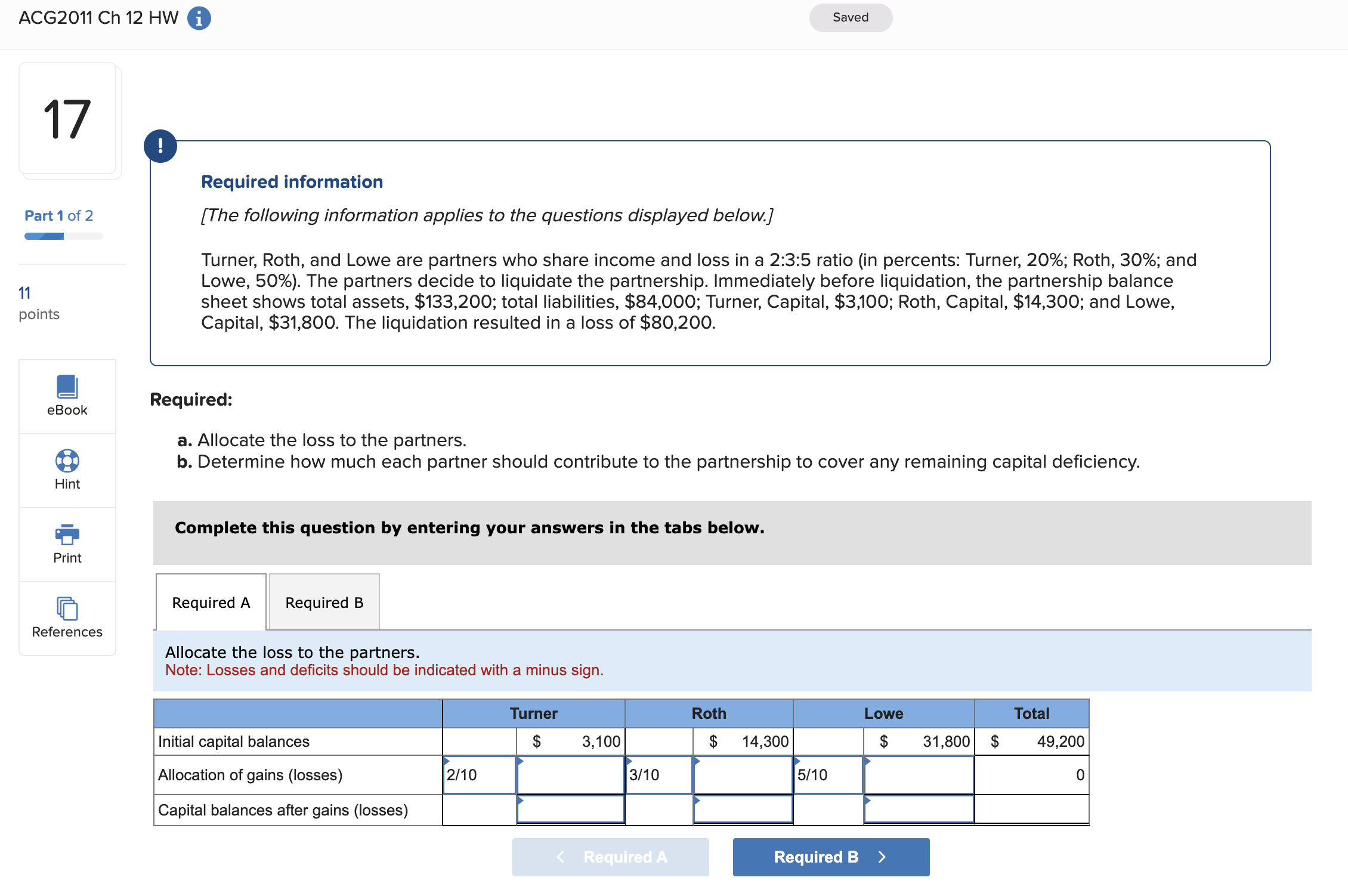Click Turner's allocation of gains input field
The height and width of the screenshot is (896, 1348).
coord(570,775)
